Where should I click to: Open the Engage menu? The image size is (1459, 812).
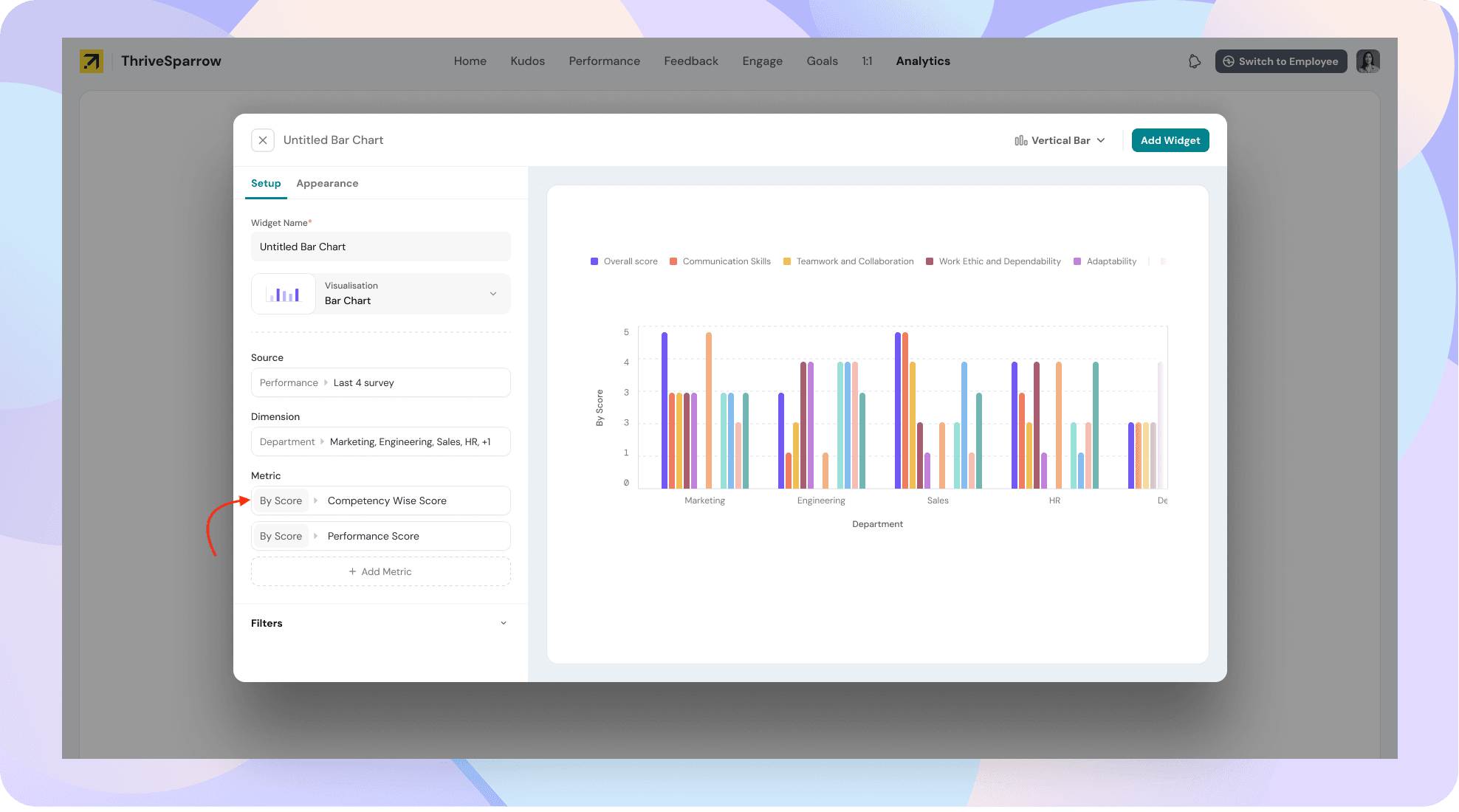[x=763, y=61]
